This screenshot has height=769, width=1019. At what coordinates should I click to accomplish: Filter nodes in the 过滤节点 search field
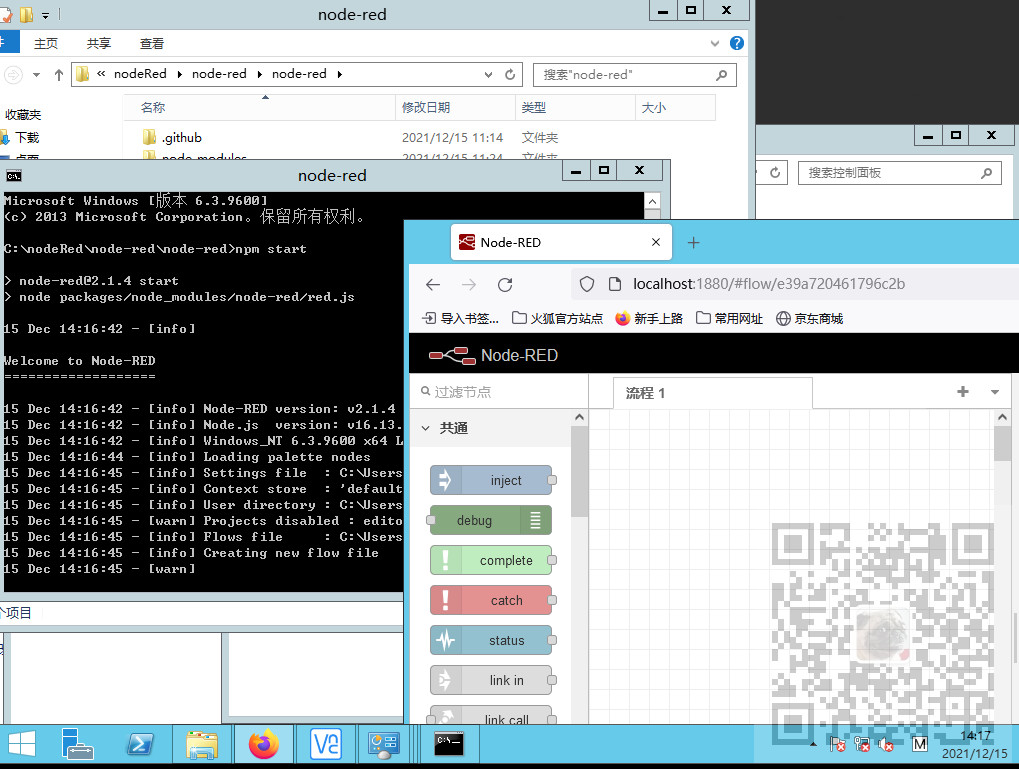tap(499, 392)
